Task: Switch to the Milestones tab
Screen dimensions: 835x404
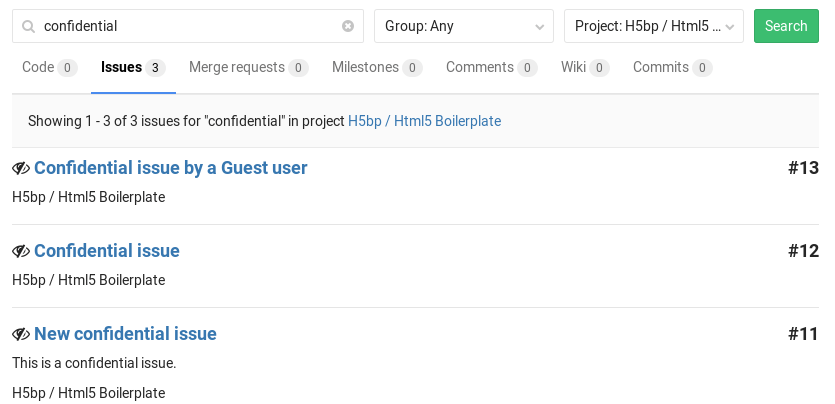Action: click(x=376, y=68)
